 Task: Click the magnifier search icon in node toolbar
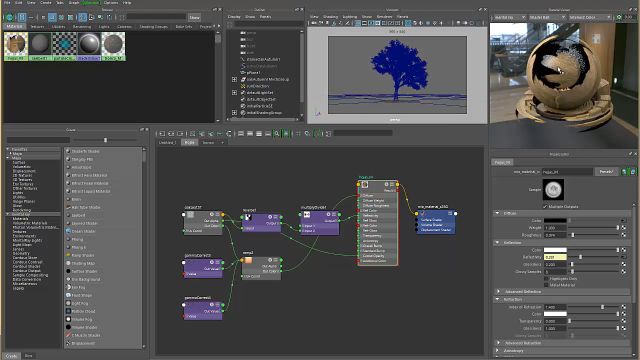tap(277, 133)
